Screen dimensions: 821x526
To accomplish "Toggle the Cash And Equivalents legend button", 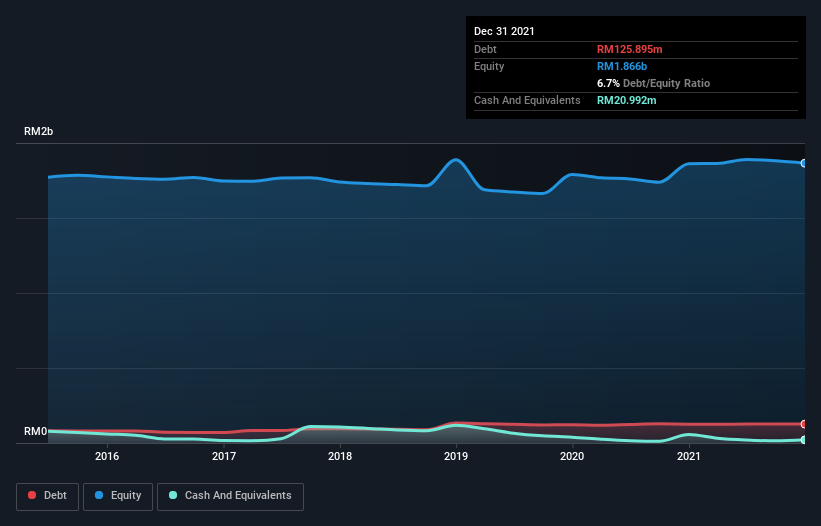I will [230, 496].
